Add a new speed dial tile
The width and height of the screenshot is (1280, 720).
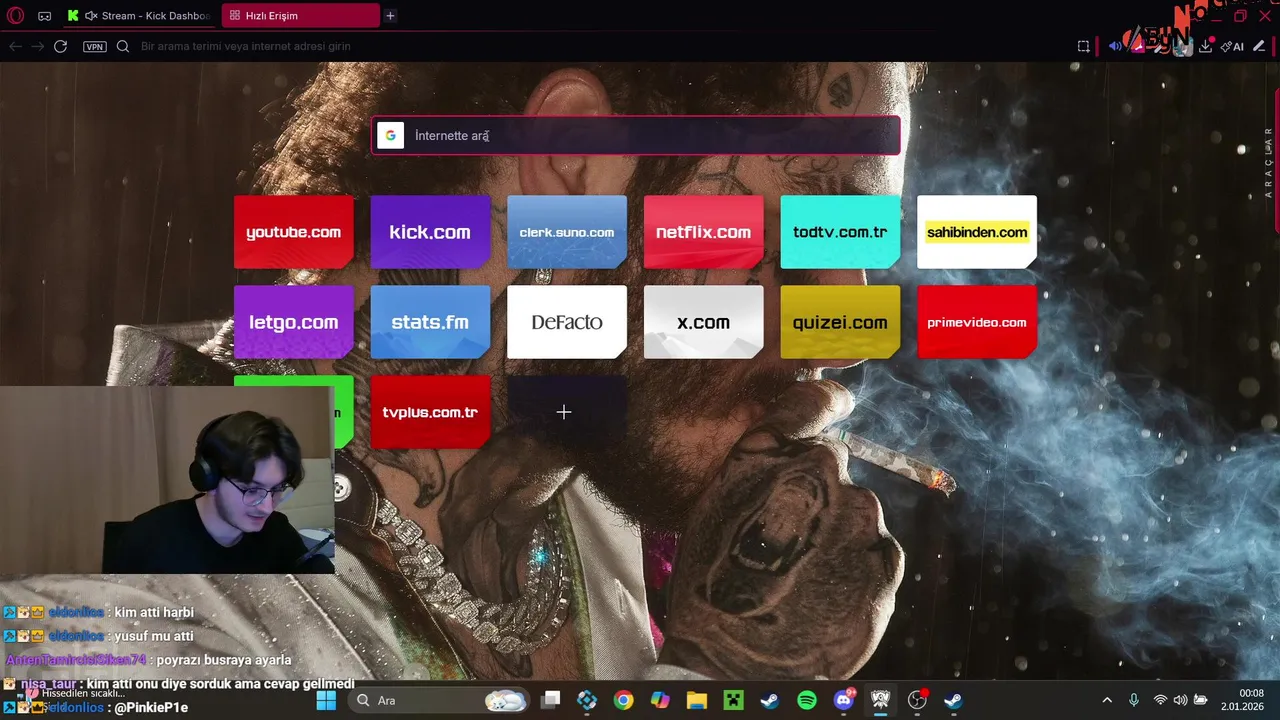(567, 412)
